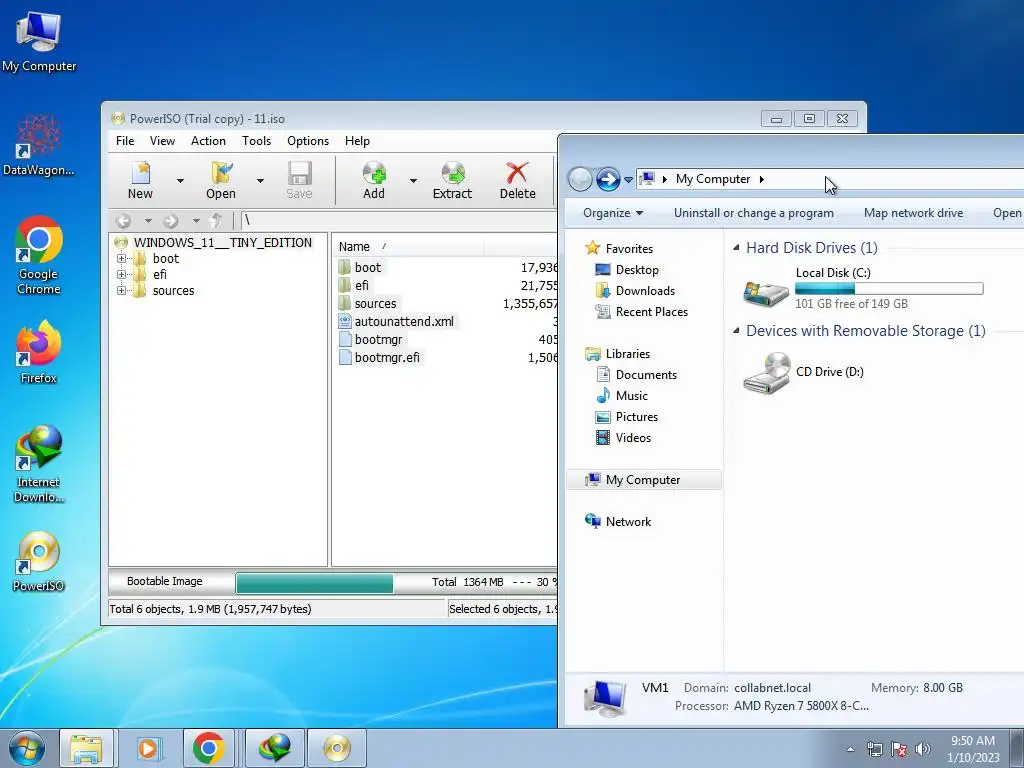The width and height of the screenshot is (1024, 768).
Task: Open Windows Explorer from the taskbar
Action: click(86, 748)
